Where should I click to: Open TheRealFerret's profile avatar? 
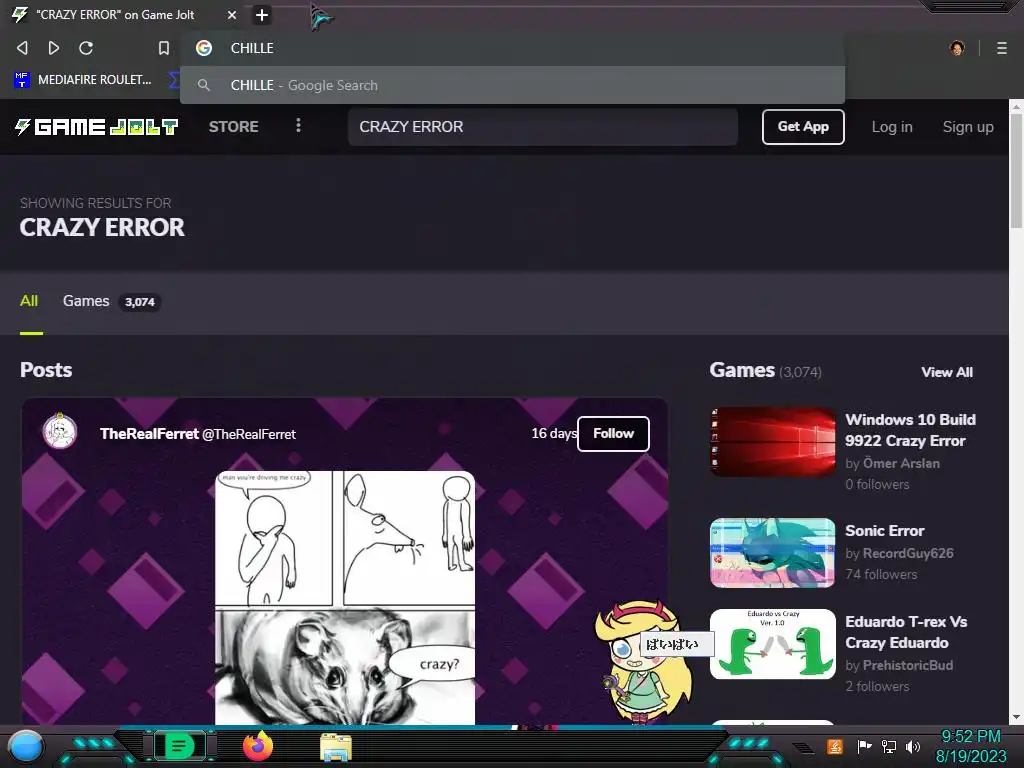(60, 431)
